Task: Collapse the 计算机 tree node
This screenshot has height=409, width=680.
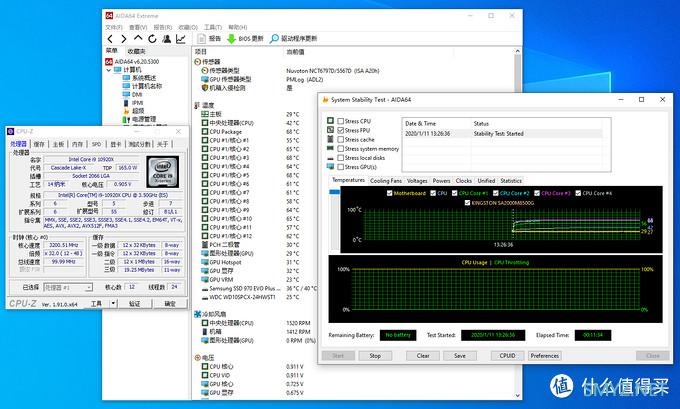Action: pyautogui.click(x=108, y=70)
